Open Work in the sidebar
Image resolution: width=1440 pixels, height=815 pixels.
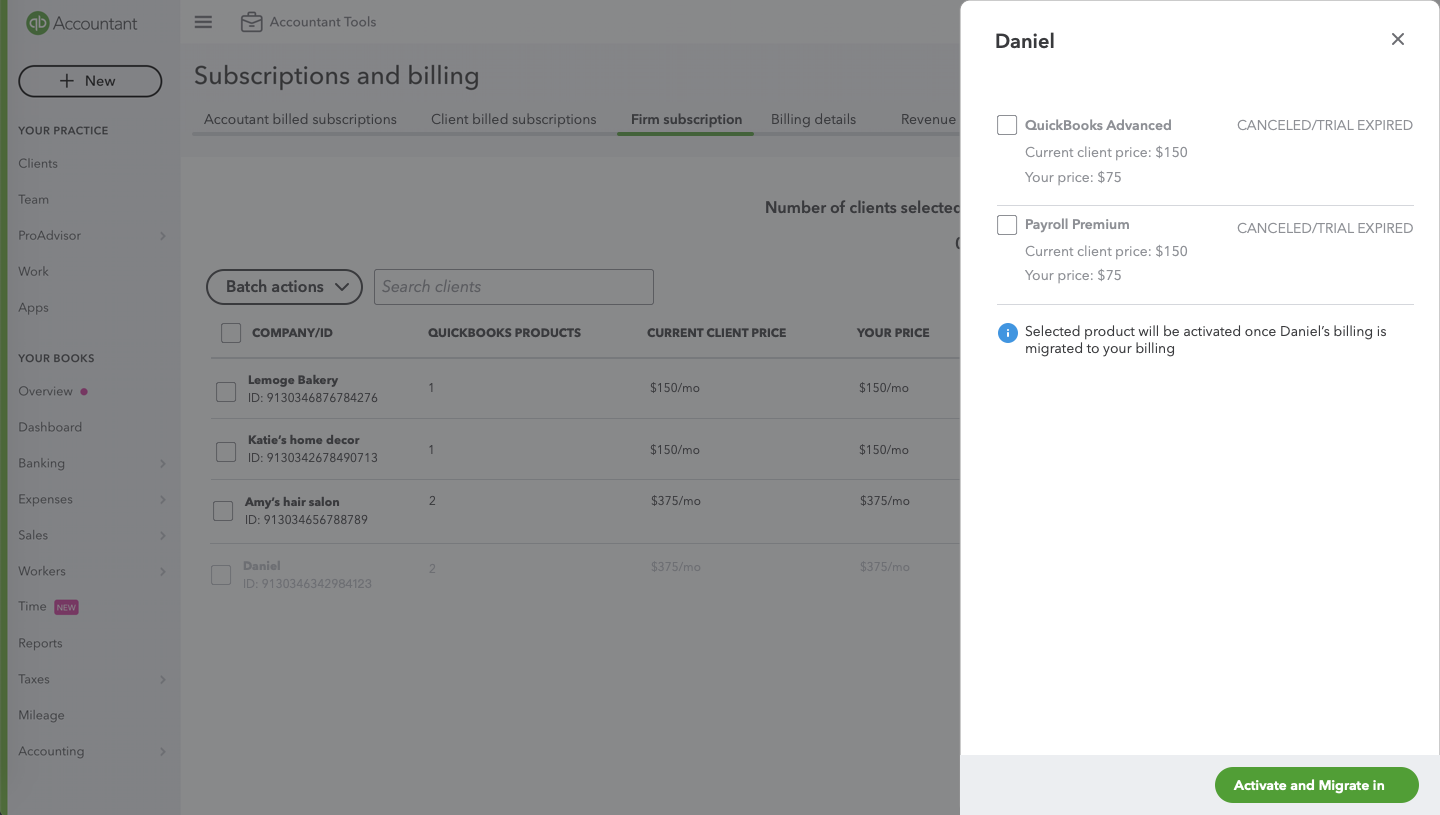tap(33, 271)
